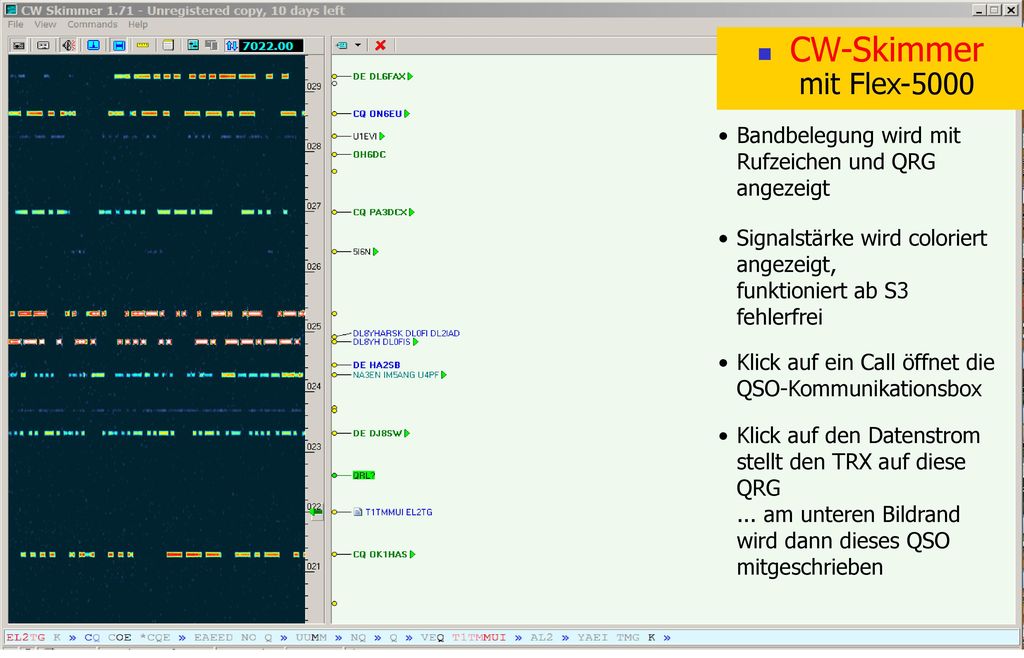Click the green triangle next to U1EVI
The width and height of the screenshot is (1024, 658).
pos(382,136)
